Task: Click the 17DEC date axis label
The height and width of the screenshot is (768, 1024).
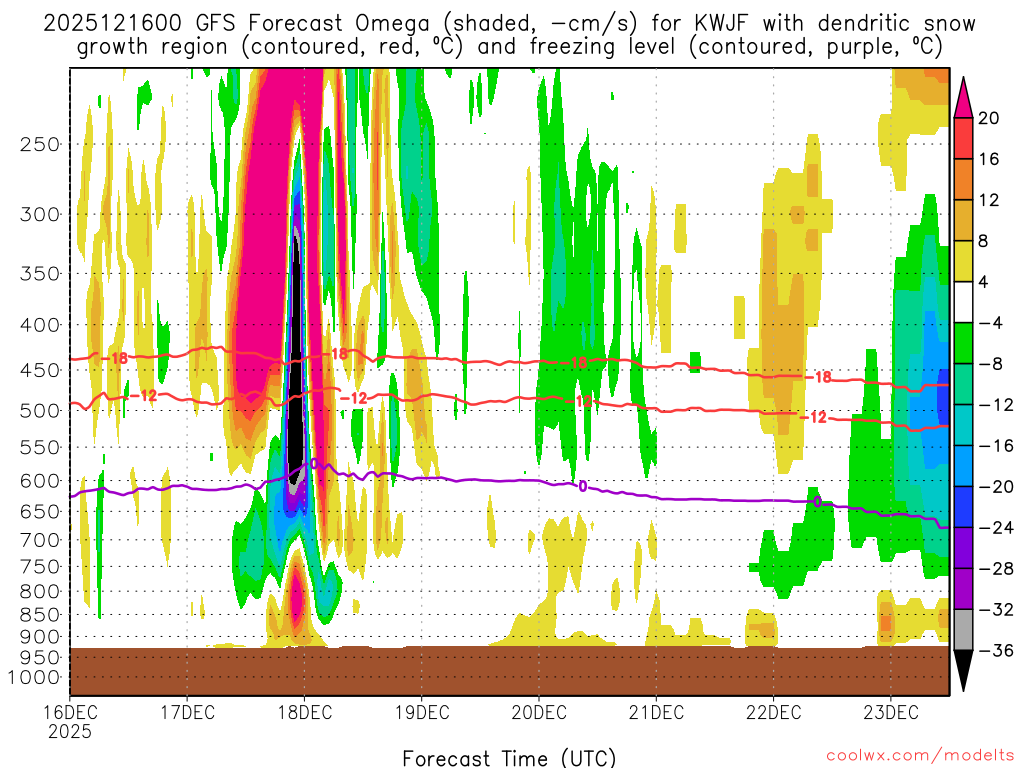Action: 187,712
